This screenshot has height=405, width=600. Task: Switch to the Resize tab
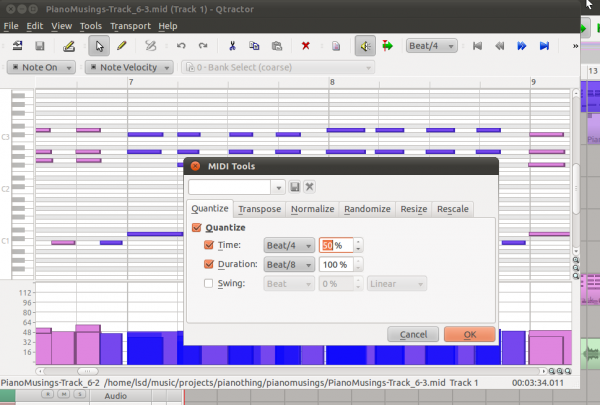click(x=414, y=209)
